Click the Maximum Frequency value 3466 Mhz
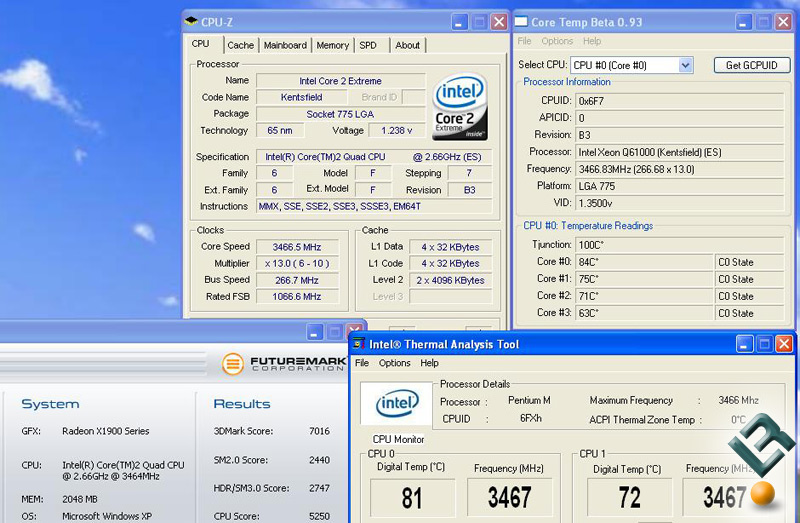The width and height of the screenshot is (800, 523). tap(738, 400)
